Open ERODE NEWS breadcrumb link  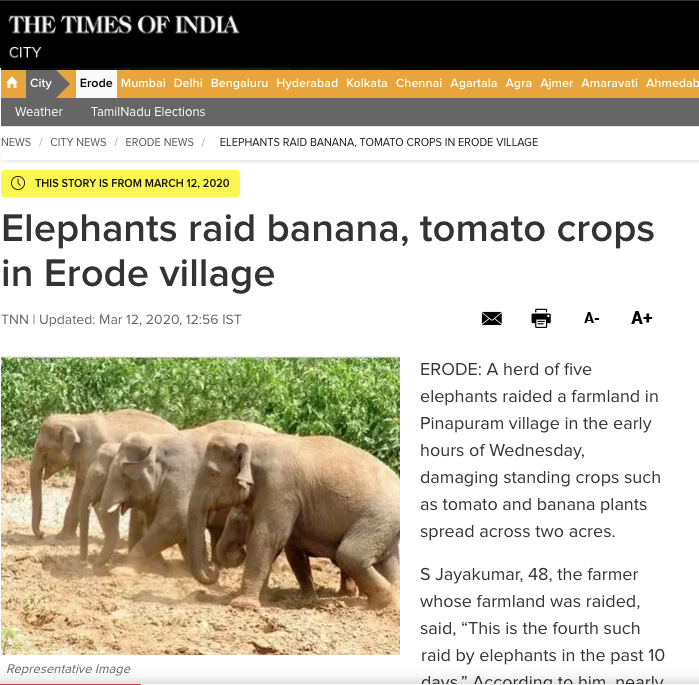[x=159, y=142]
